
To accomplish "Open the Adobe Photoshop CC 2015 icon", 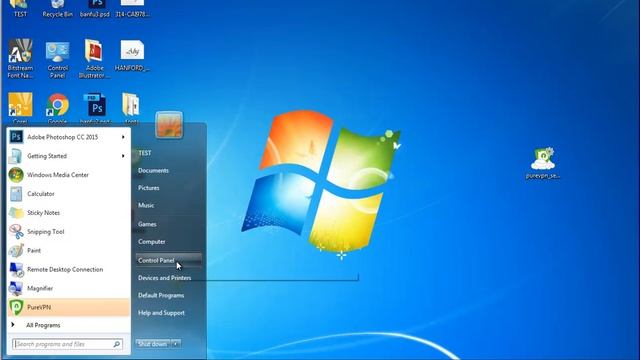I will tap(16, 137).
